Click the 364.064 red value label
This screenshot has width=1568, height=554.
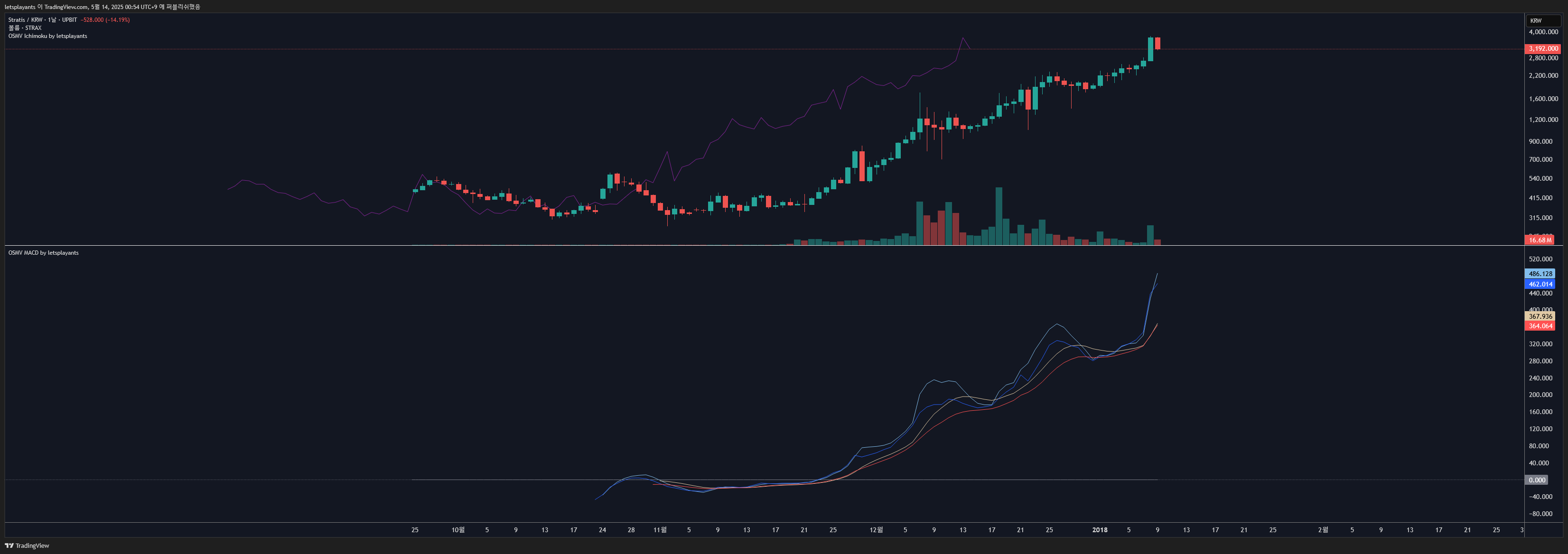[1540, 326]
